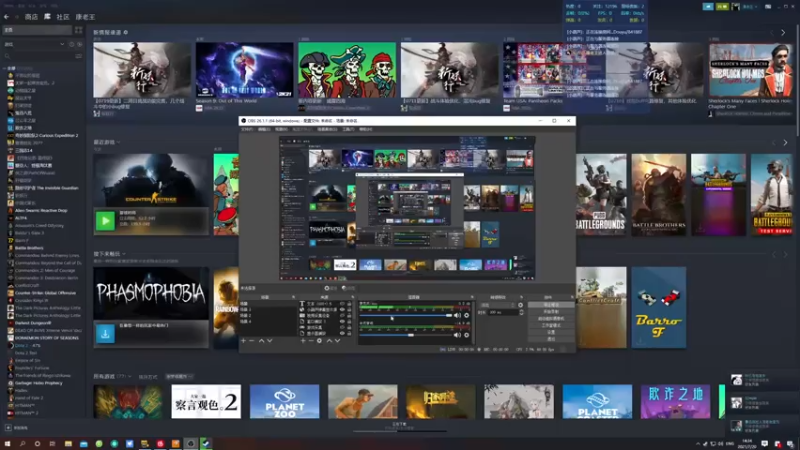
Task: Expand the 接下来畅玩 shelf dropdown
Action: tap(124, 254)
